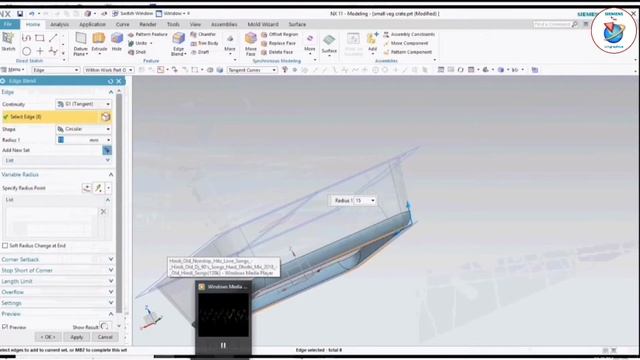Click the Select Edge cube icon
Screen dimensions: 640x360
(106, 117)
